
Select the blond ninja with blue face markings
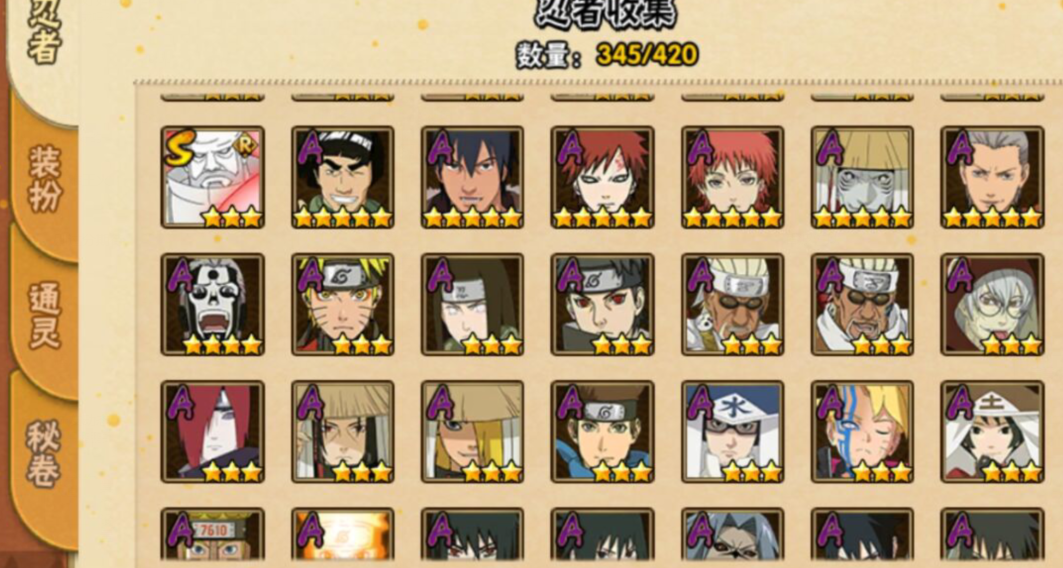tap(862, 432)
